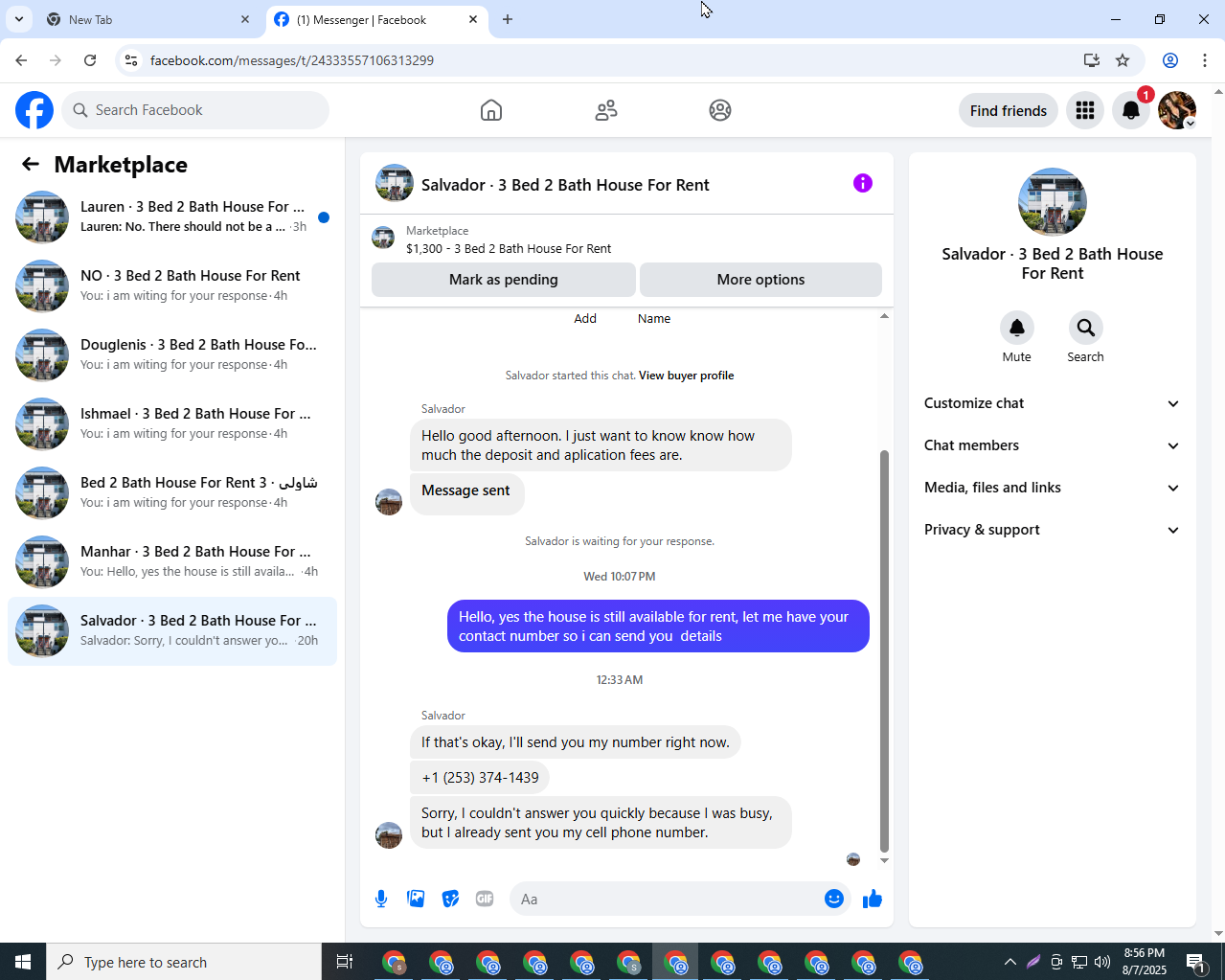The width and height of the screenshot is (1225, 980).
Task: Click the Search Facebook box
Action: tap(195, 110)
